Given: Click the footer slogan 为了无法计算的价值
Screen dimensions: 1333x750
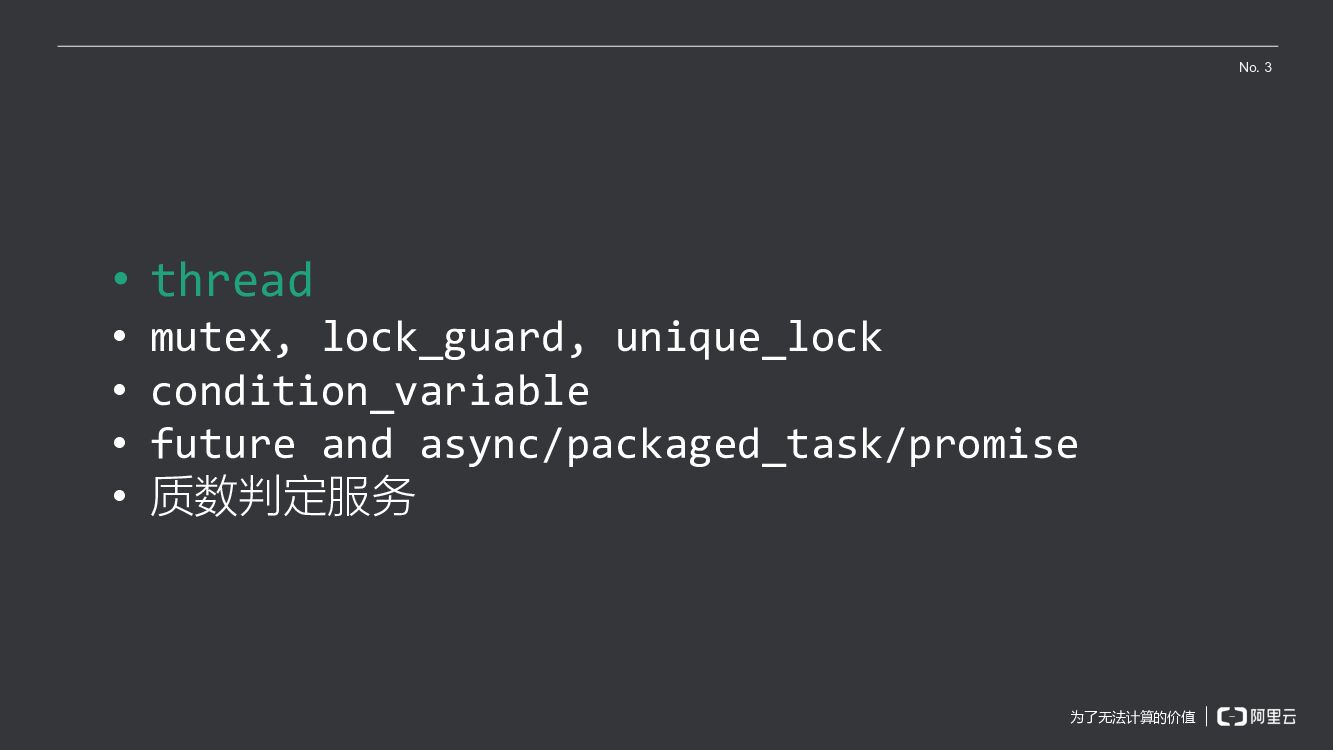Looking at the screenshot, I should pyautogui.click(x=1132, y=717).
